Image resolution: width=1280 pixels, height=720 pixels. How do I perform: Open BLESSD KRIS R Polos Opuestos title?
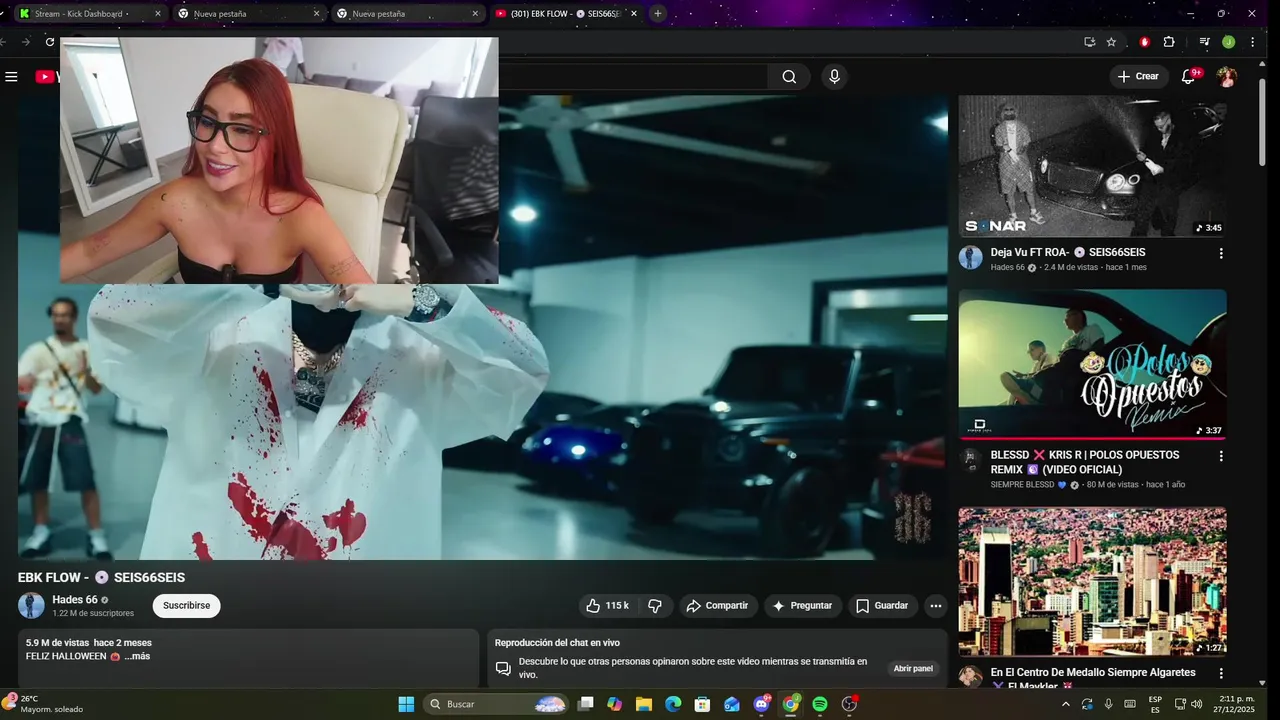coord(1085,462)
